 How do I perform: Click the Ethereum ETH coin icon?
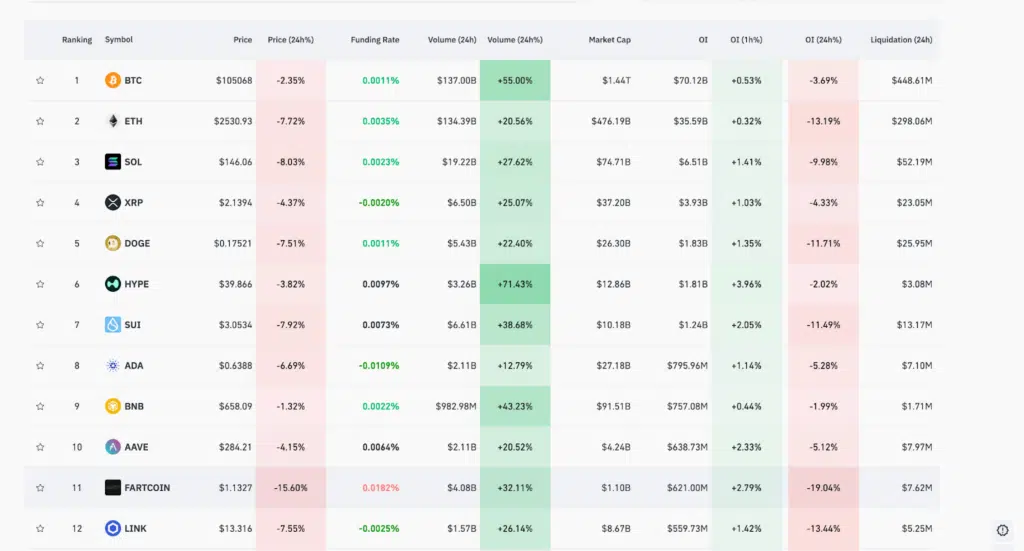tap(113, 121)
